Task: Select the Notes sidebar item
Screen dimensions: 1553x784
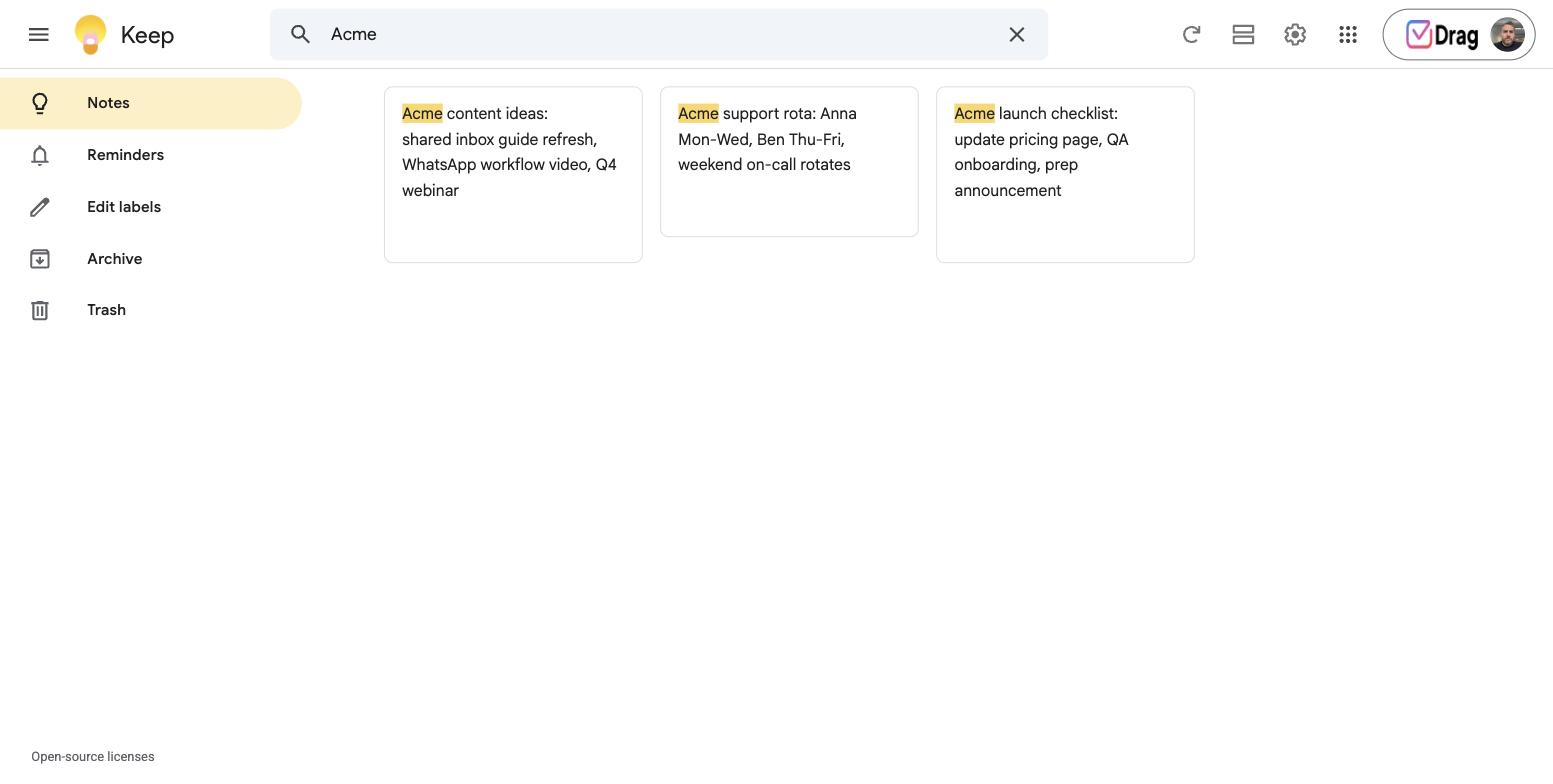Action: click(151, 103)
